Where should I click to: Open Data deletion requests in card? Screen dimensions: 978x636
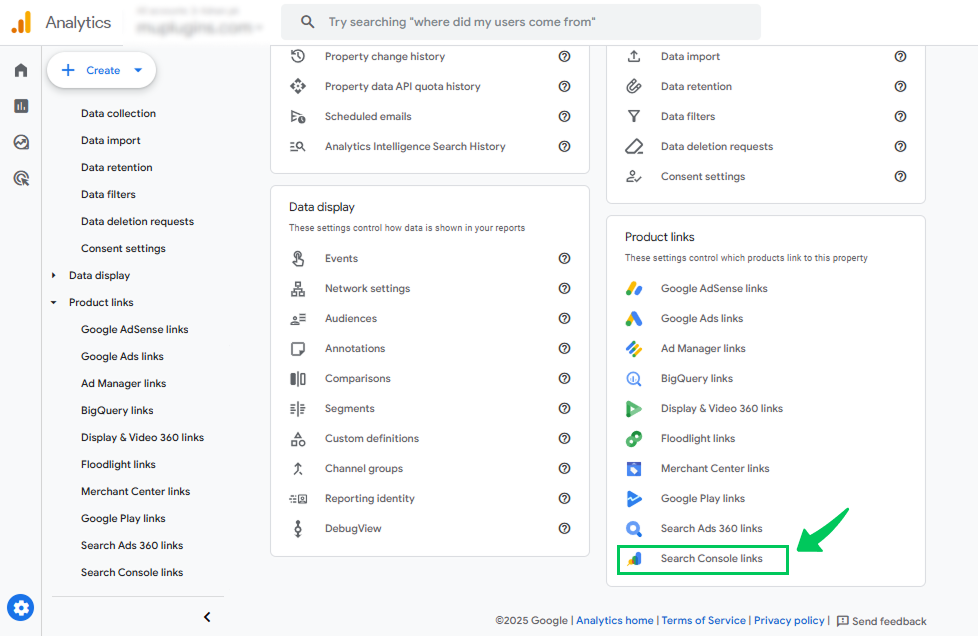pyautogui.click(x=717, y=147)
